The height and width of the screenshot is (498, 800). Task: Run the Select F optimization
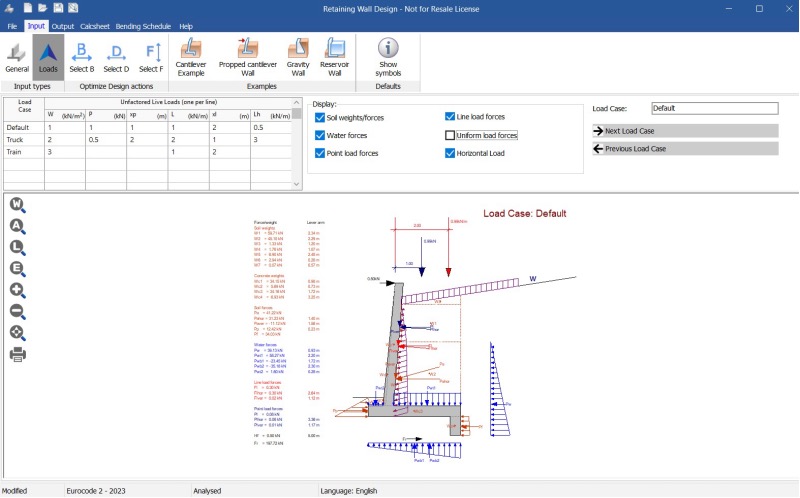(151, 57)
